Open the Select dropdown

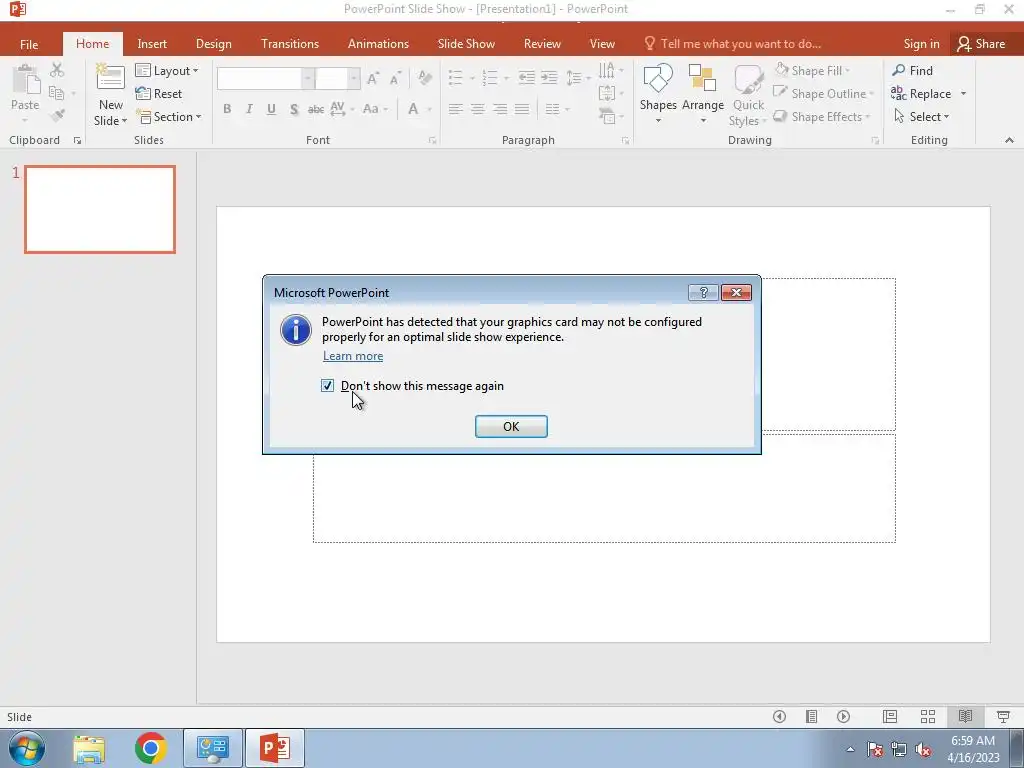click(x=920, y=116)
